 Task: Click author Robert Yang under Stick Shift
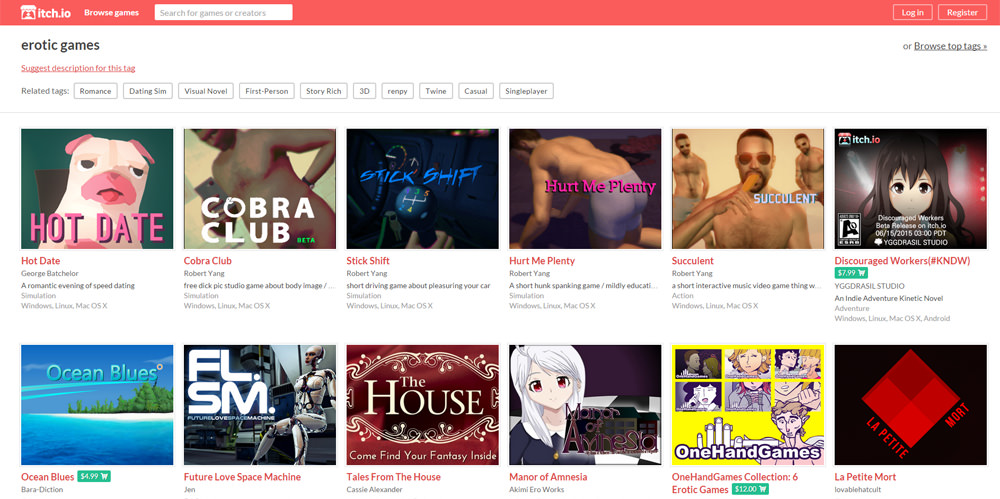[x=367, y=273]
